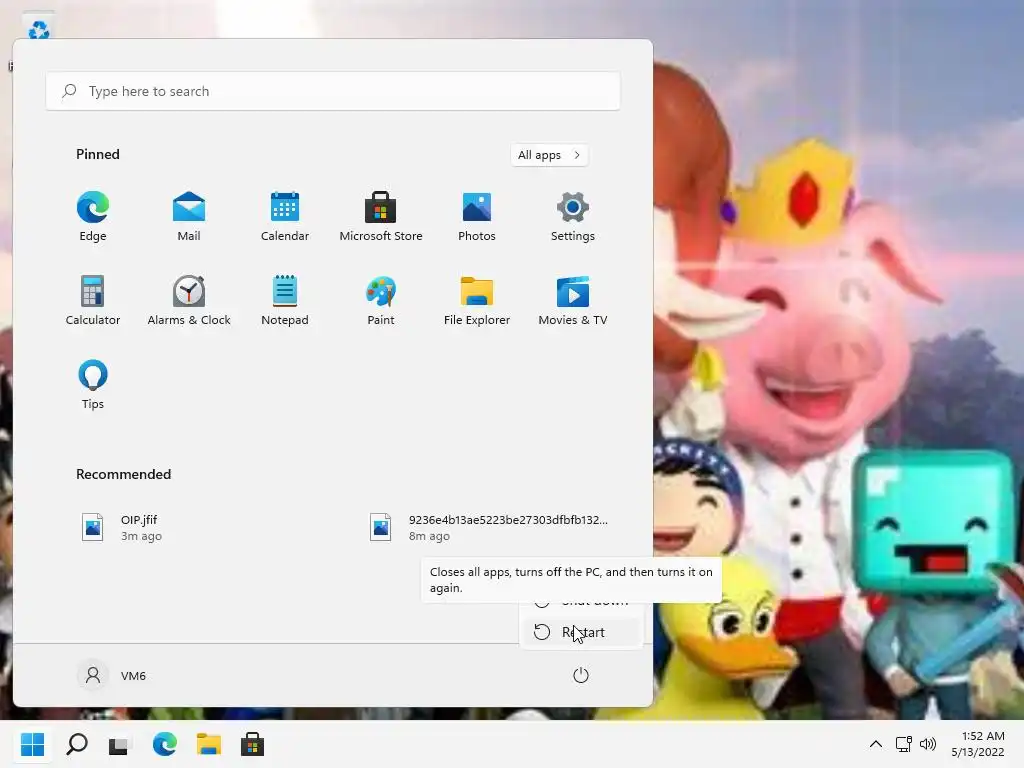Viewport: 1024px width, 768px height.
Task: Open recommended file 9236e4b13ae5223be27303dfbfb132...
Action: [490, 528]
